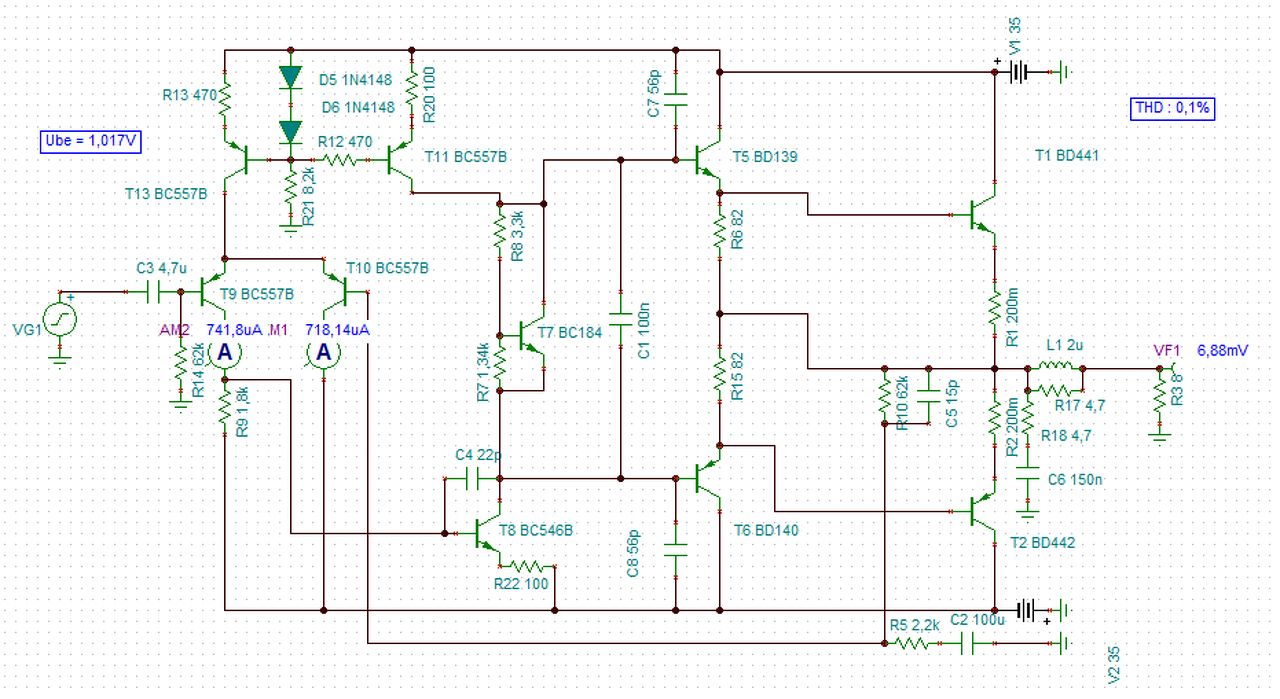Select resistor R6 82
1280x699 pixels.
point(719,233)
